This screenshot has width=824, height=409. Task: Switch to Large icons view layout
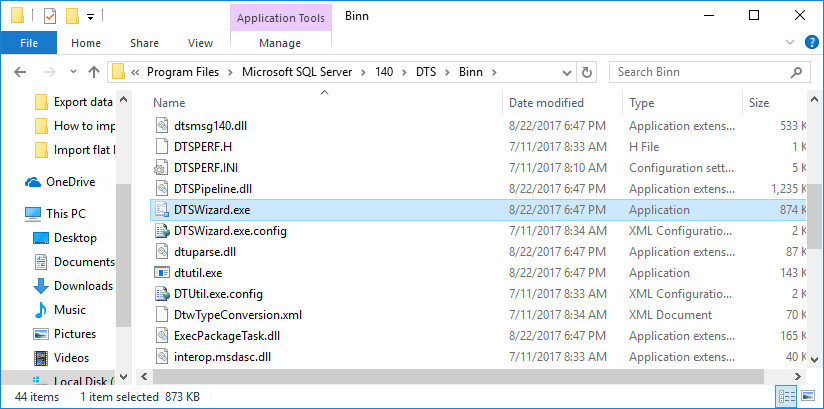pyautogui.click(x=807, y=396)
